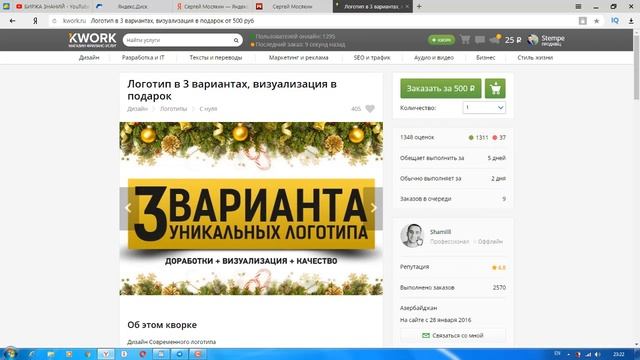Click the search magnifier icon
The image size is (640, 360).
click(x=236, y=40)
